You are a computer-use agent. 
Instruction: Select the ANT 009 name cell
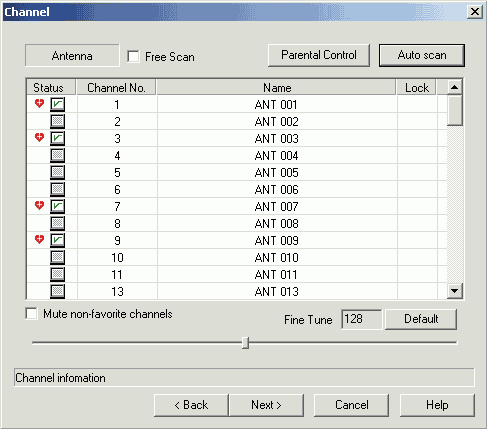pyautogui.click(x=277, y=240)
